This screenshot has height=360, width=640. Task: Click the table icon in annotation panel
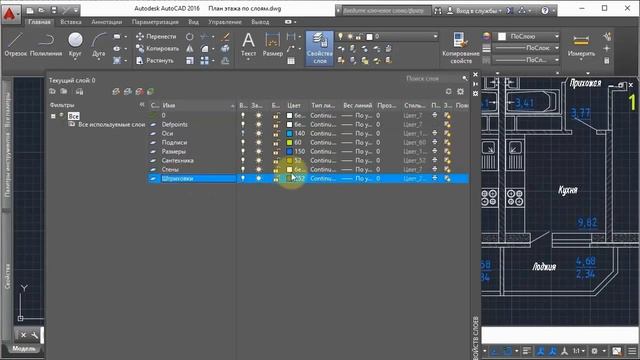291,61
